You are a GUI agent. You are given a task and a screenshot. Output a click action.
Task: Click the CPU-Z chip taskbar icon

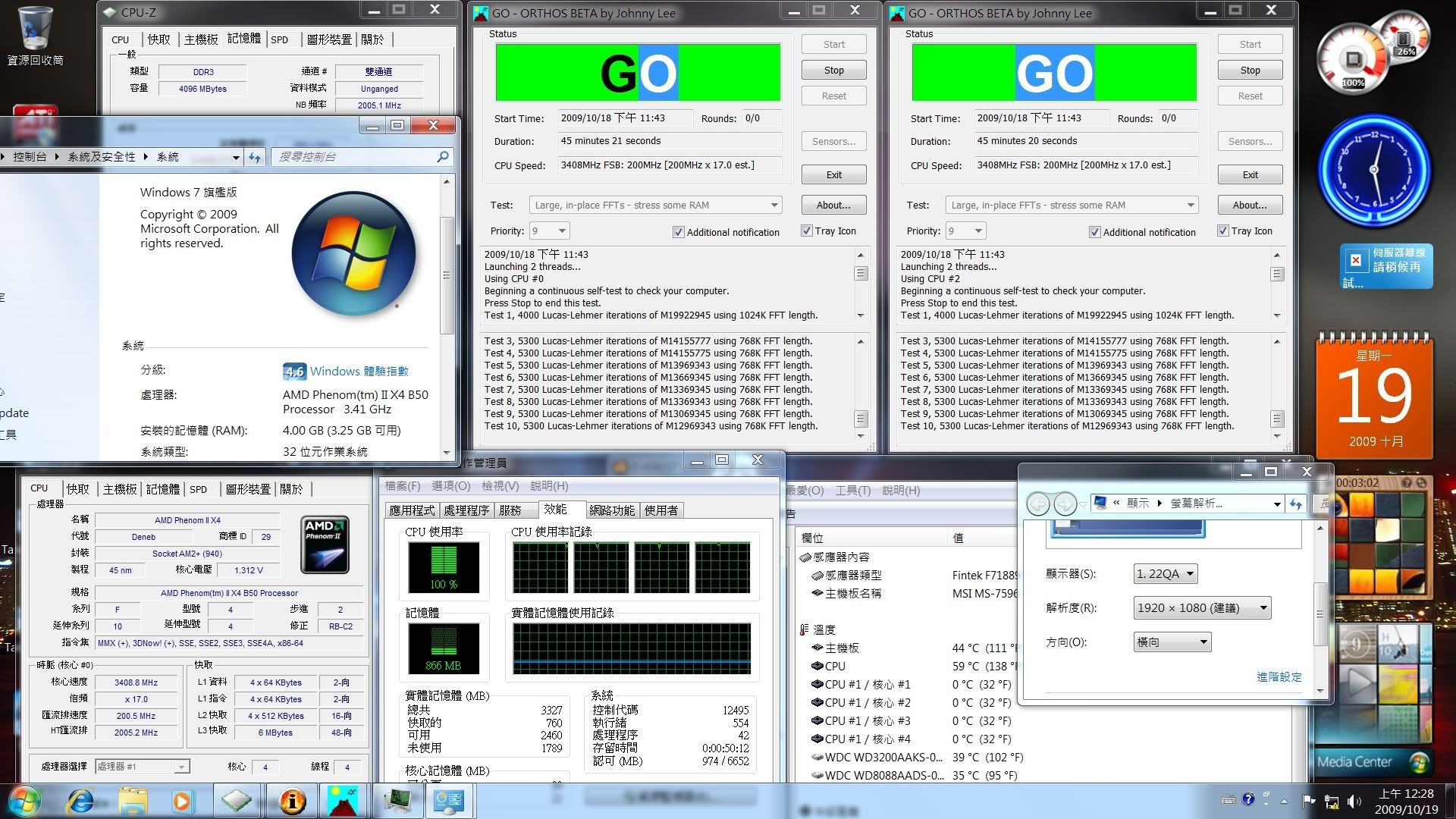click(237, 801)
